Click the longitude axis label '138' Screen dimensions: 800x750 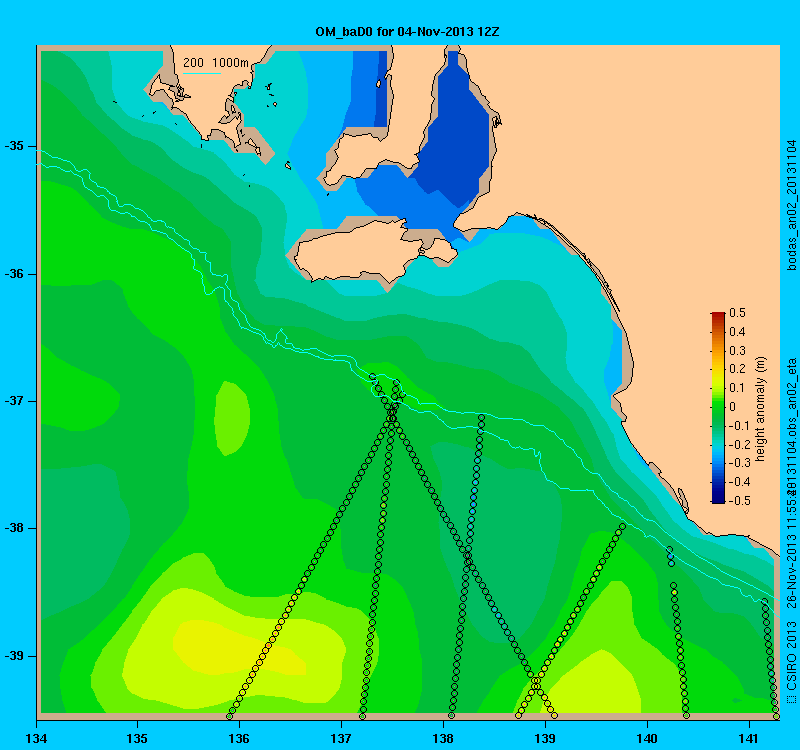pyautogui.click(x=443, y=738)
